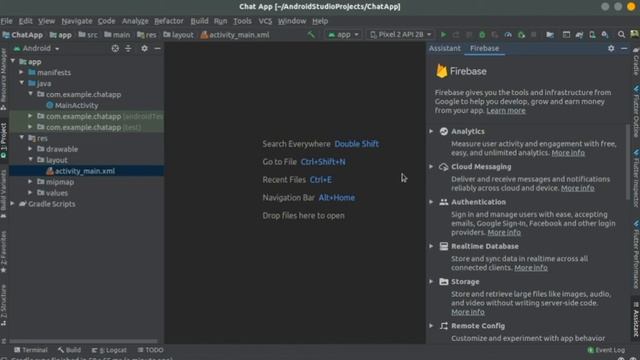The height and width of the screenshot is (360, 640).
Task: Expand the Realtime Database section arrow
Action: 431,246
